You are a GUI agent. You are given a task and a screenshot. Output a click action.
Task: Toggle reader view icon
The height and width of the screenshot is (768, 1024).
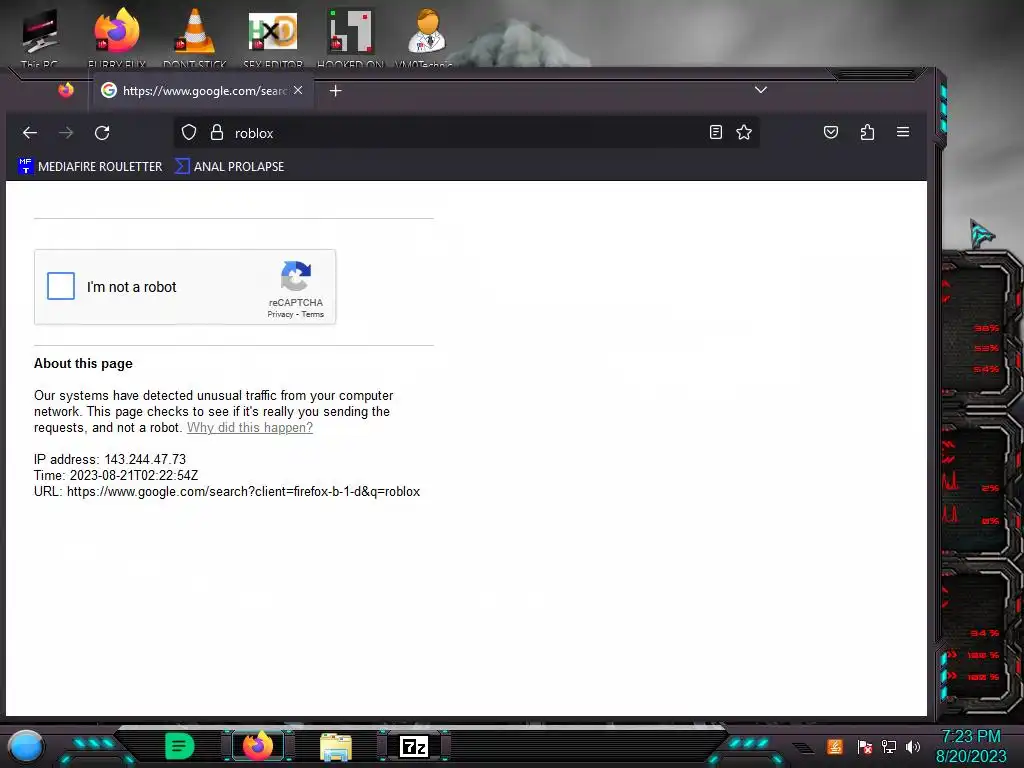pos(716,133)
